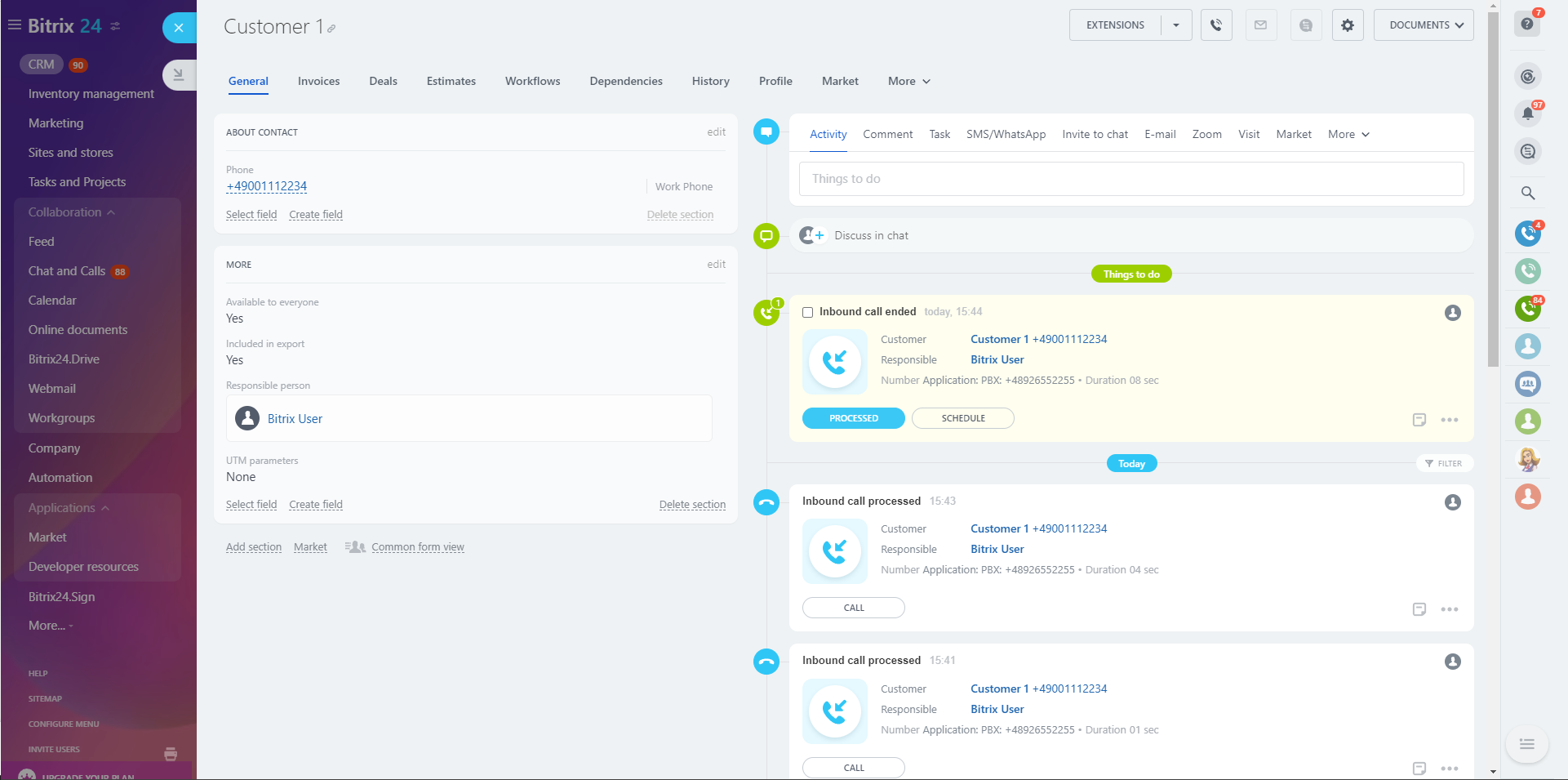Click the PROCESSED button
Screen dimensions: 1568x780
point(853,418)
